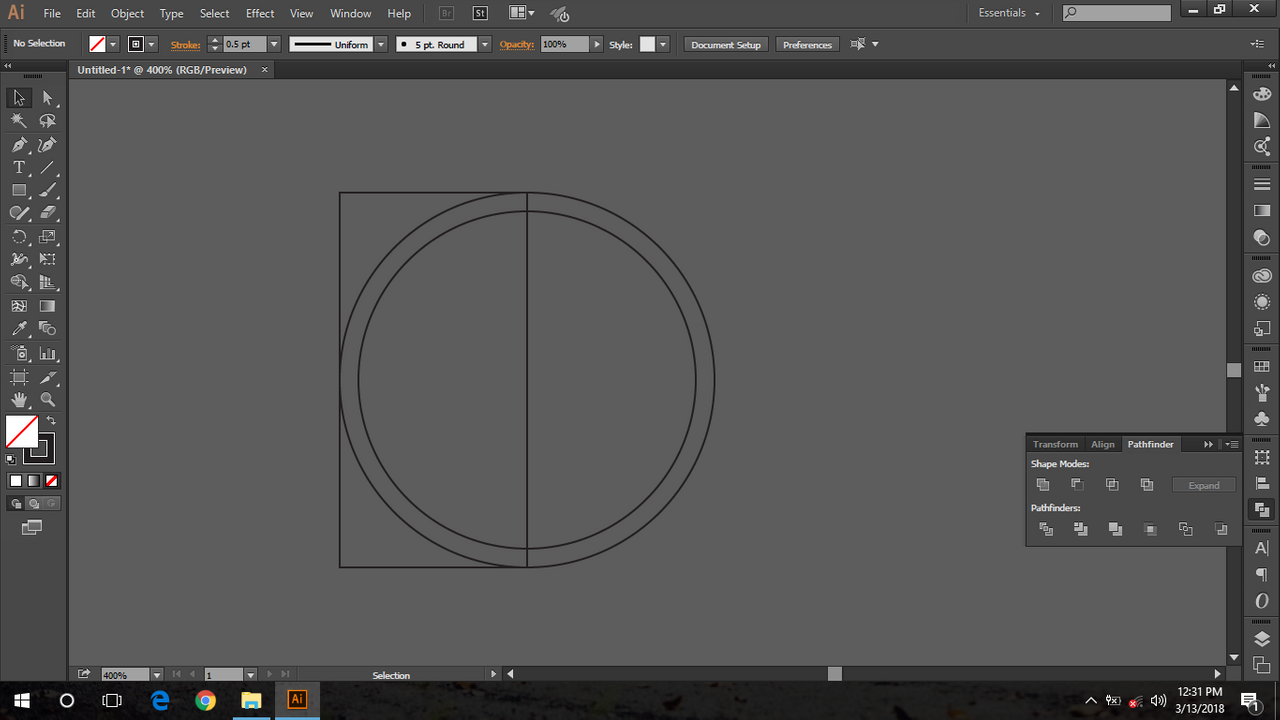
Task: Click the Document Setup button
Action: click(x=726, y=44)
